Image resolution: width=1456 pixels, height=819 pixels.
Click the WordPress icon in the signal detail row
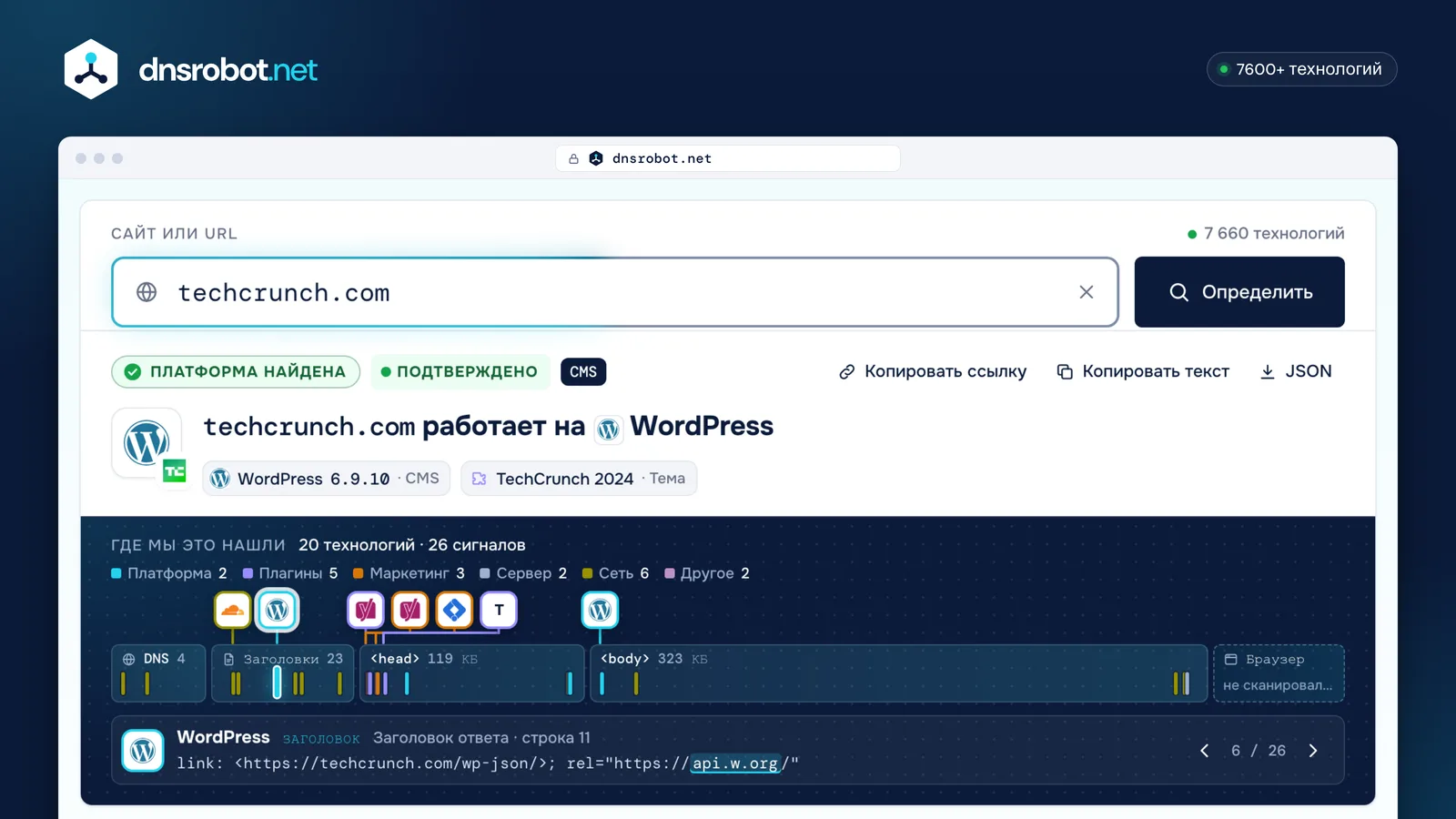143,751
